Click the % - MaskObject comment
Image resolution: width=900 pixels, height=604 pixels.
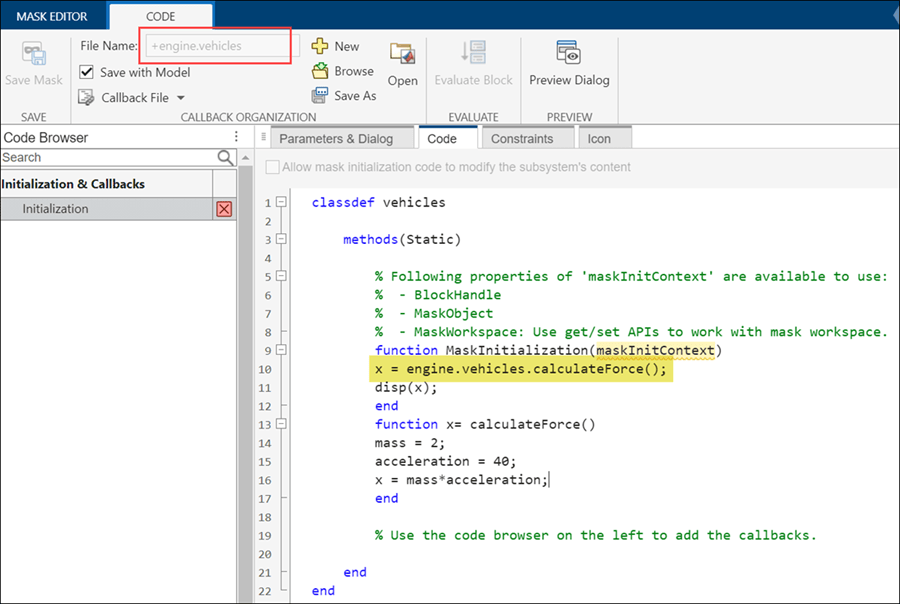click(434, 313)
